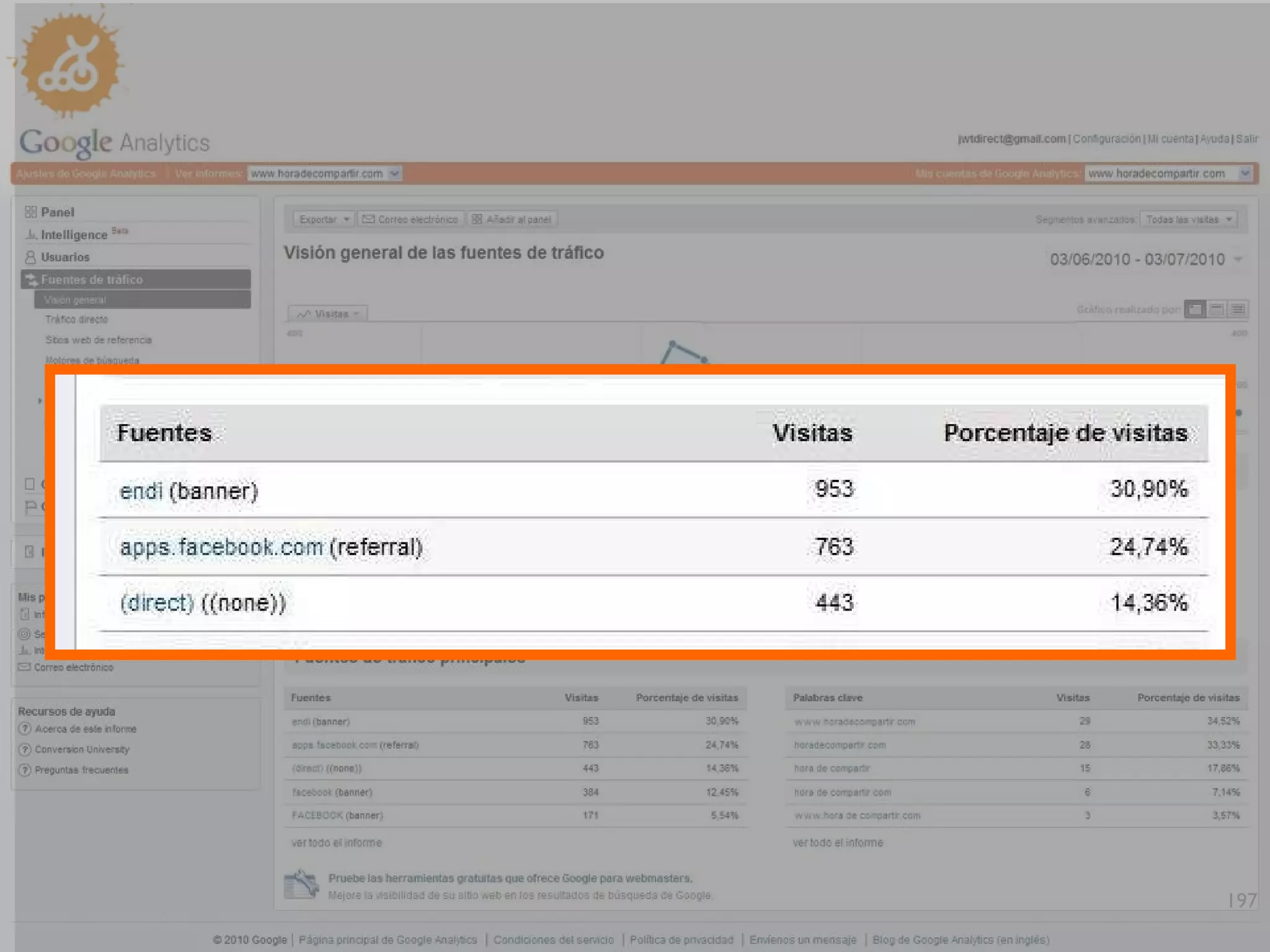
Task: Click the webmaster tools wrench icon
Action: pyautogui.click(x=301, y=884)
